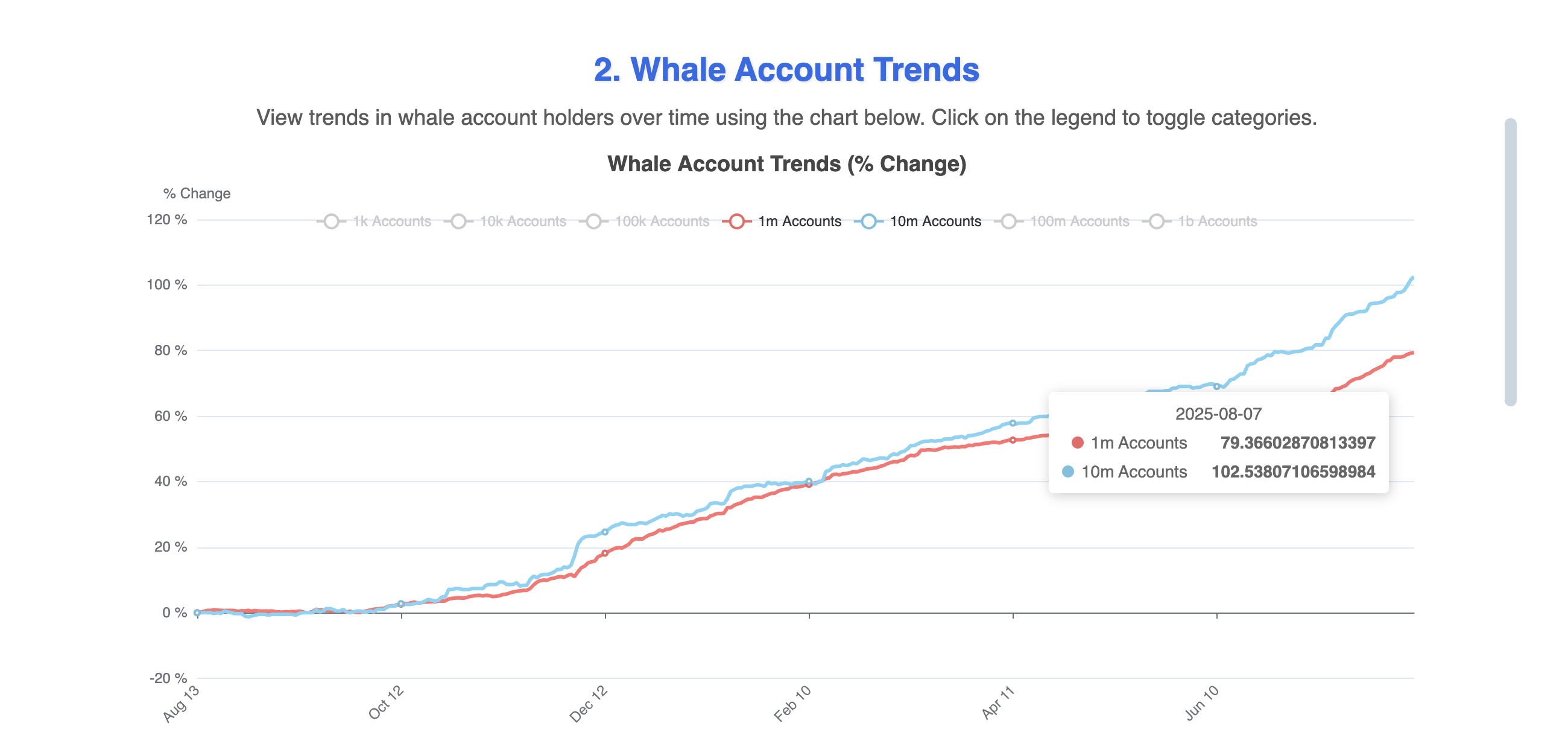Click the 'Whale Account Trends (% Change)' chart title
The width and height of the screenshot is (1568, 750).
[786, 164]
